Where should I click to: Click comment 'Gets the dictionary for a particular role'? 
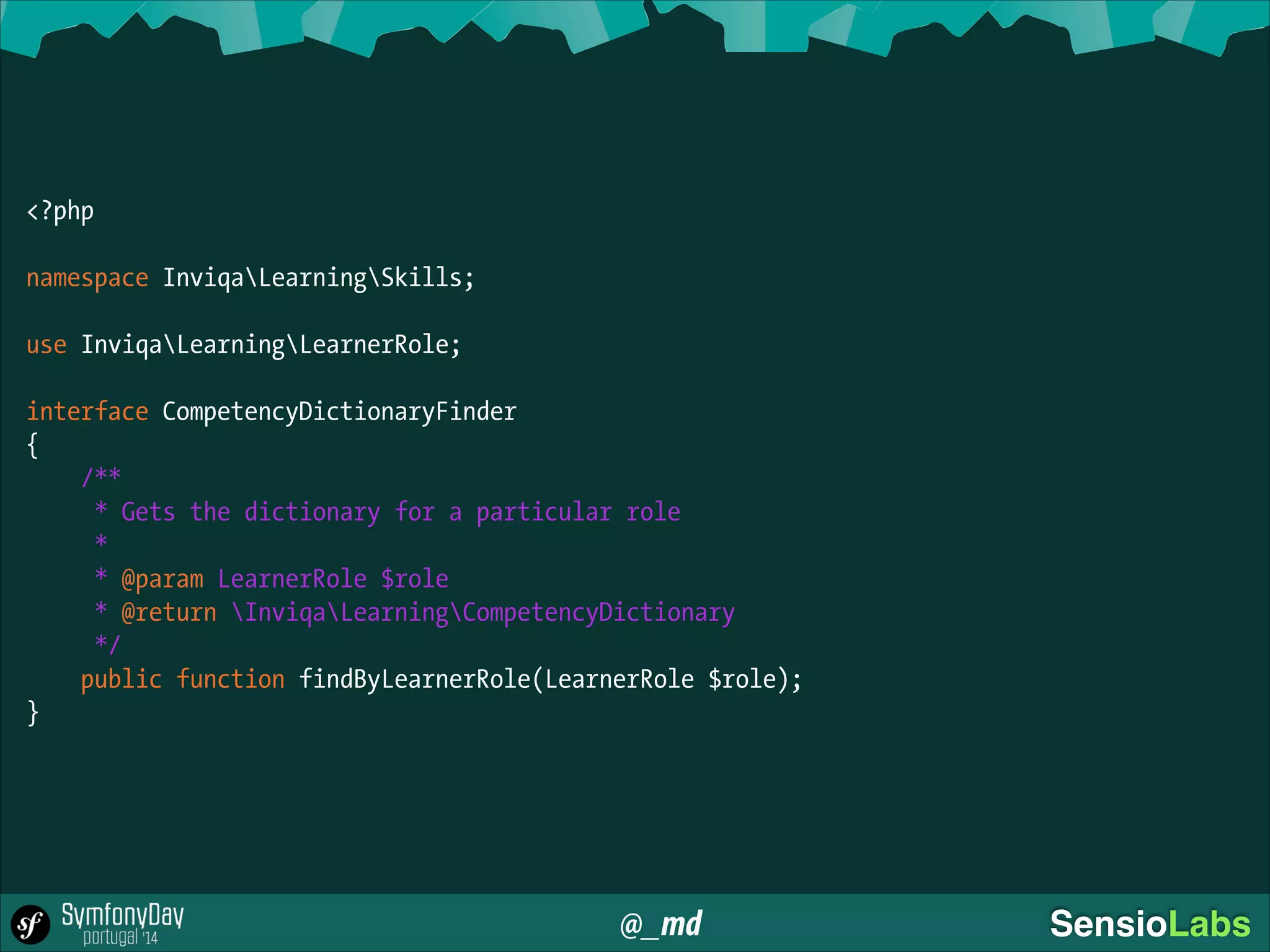(401, 512)
